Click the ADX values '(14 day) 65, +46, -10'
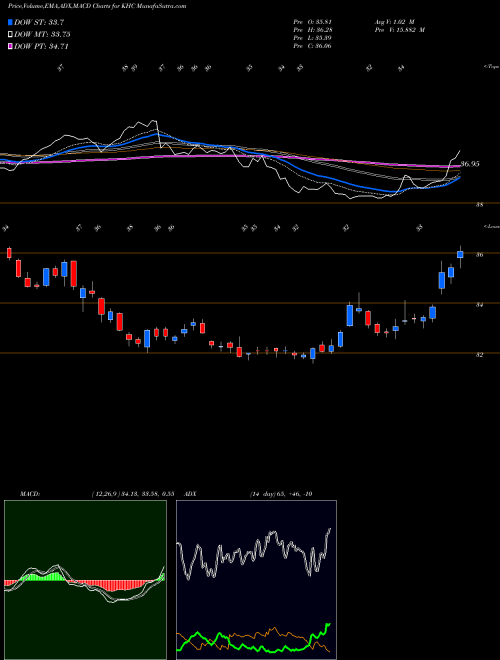Screen dimensions: 500x660 pos(281,494)
